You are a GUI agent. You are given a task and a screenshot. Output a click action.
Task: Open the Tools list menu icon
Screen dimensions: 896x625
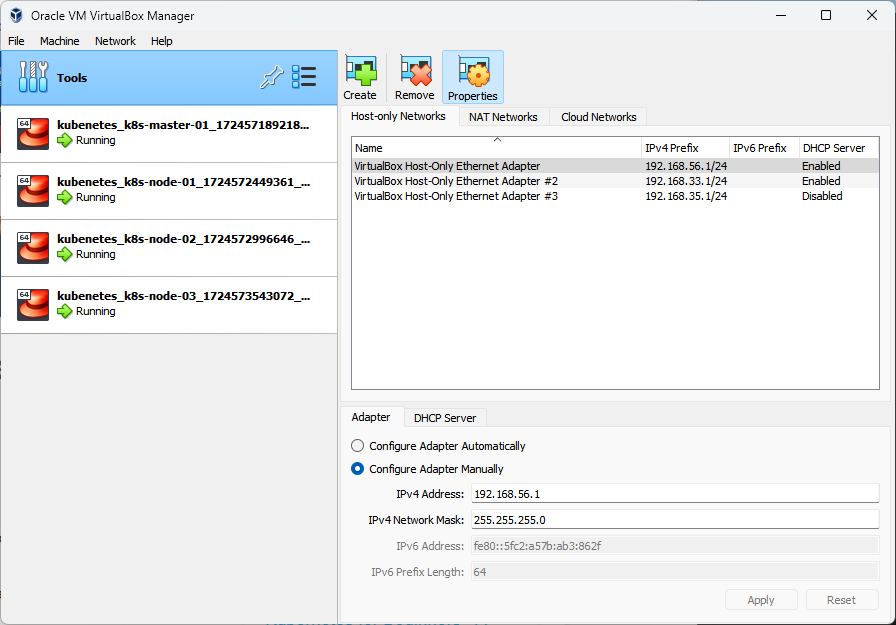(x=304, y=77)
